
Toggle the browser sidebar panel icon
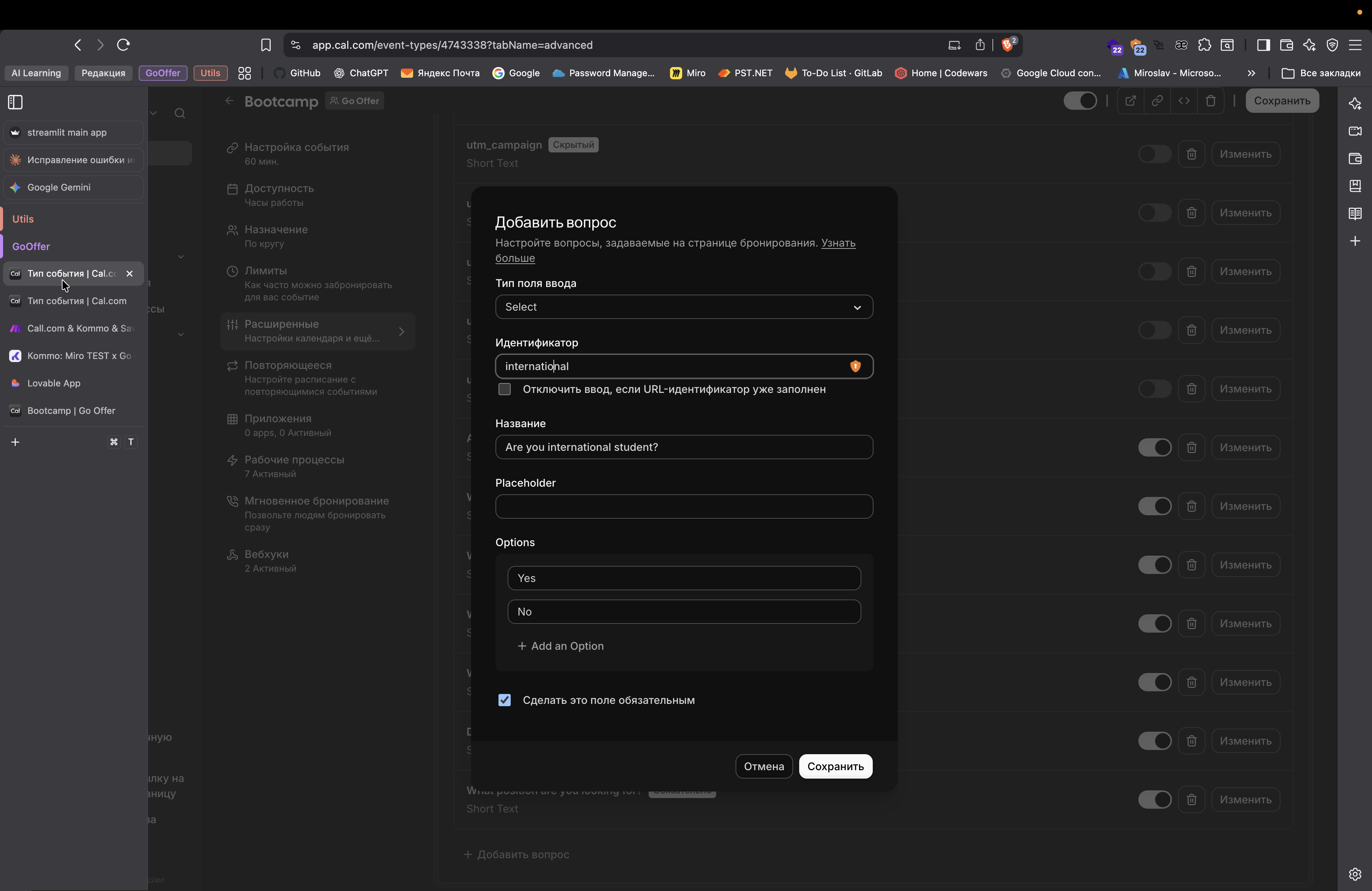[1263, 45]
